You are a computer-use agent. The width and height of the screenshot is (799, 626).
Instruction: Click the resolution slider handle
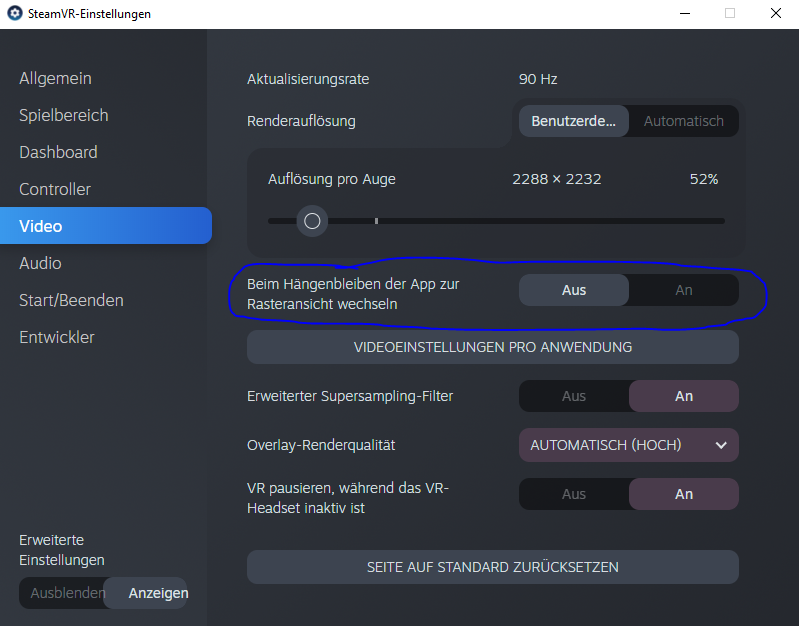coord(312,221)
